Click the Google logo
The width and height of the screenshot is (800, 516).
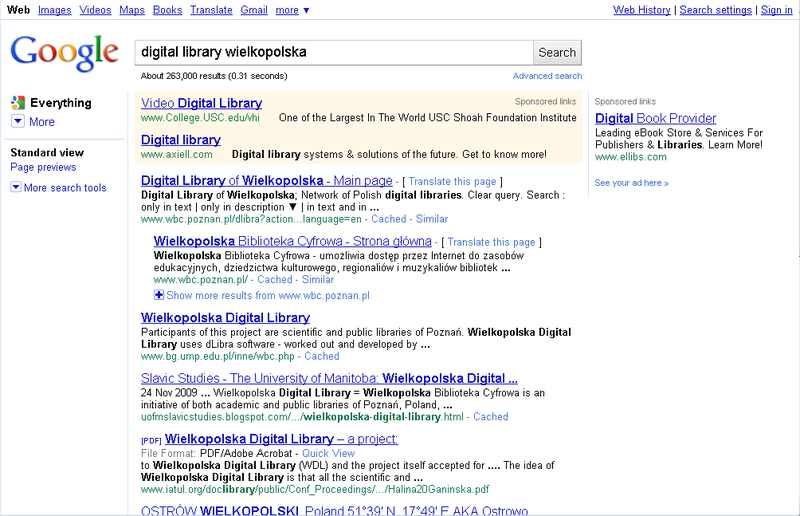[64, 52]
